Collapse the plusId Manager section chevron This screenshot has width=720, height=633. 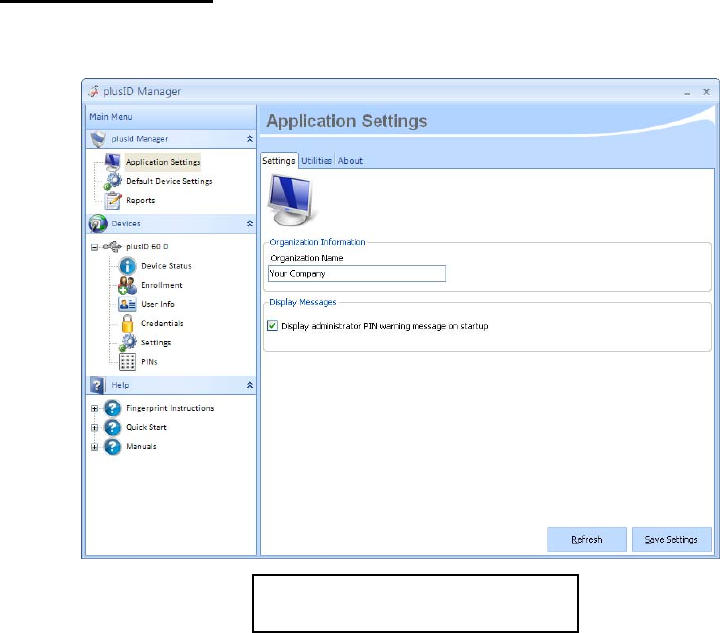pyautogui.click(x=250, y=139)
